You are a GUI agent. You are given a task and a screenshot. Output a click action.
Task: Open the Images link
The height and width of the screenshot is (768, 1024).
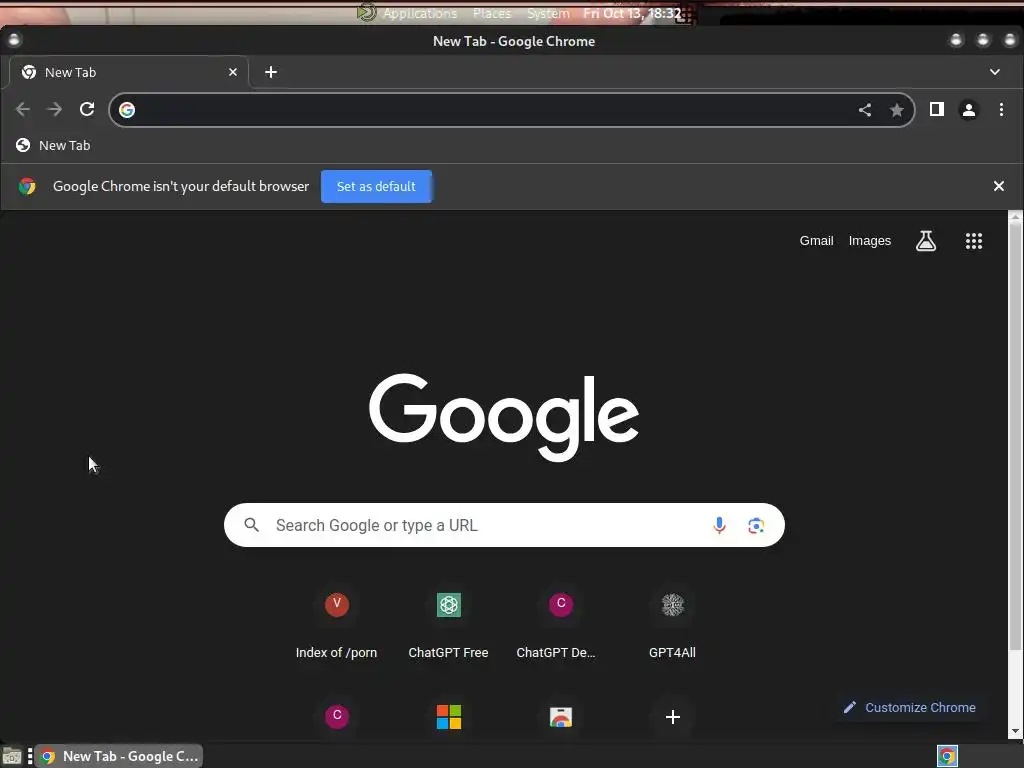(869, 240)
